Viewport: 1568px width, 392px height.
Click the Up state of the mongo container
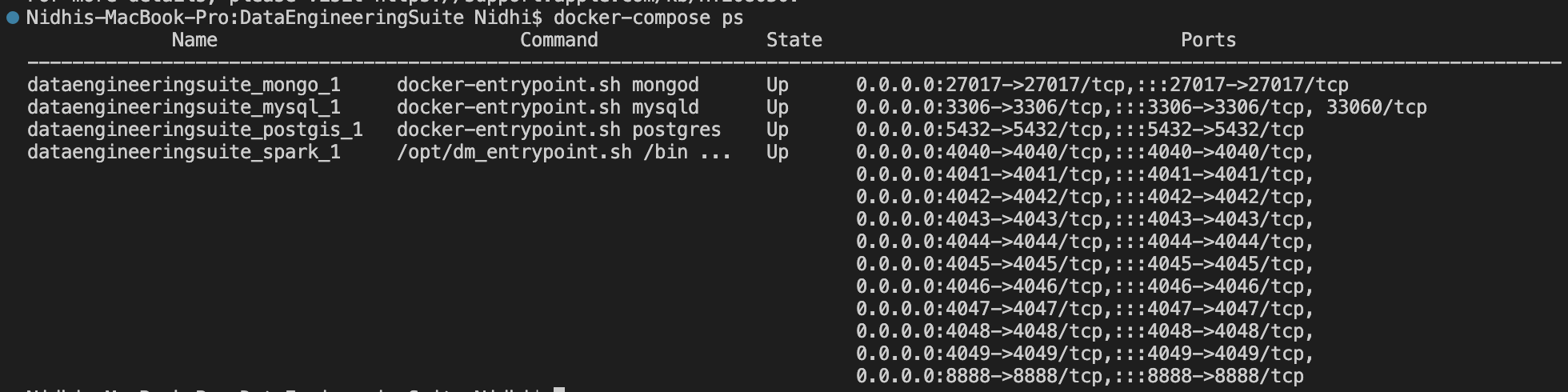[x=777, y=85]
